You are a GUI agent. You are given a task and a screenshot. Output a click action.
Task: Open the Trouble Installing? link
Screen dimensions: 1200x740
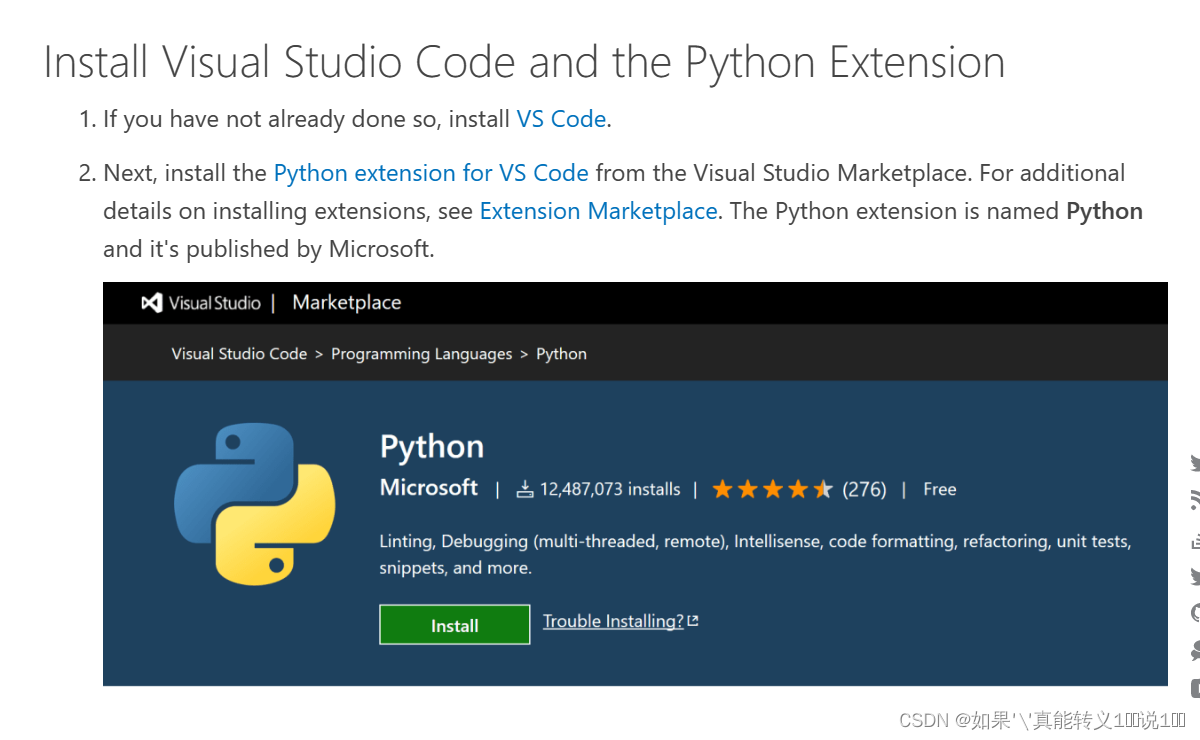click(x=613, y=621)
